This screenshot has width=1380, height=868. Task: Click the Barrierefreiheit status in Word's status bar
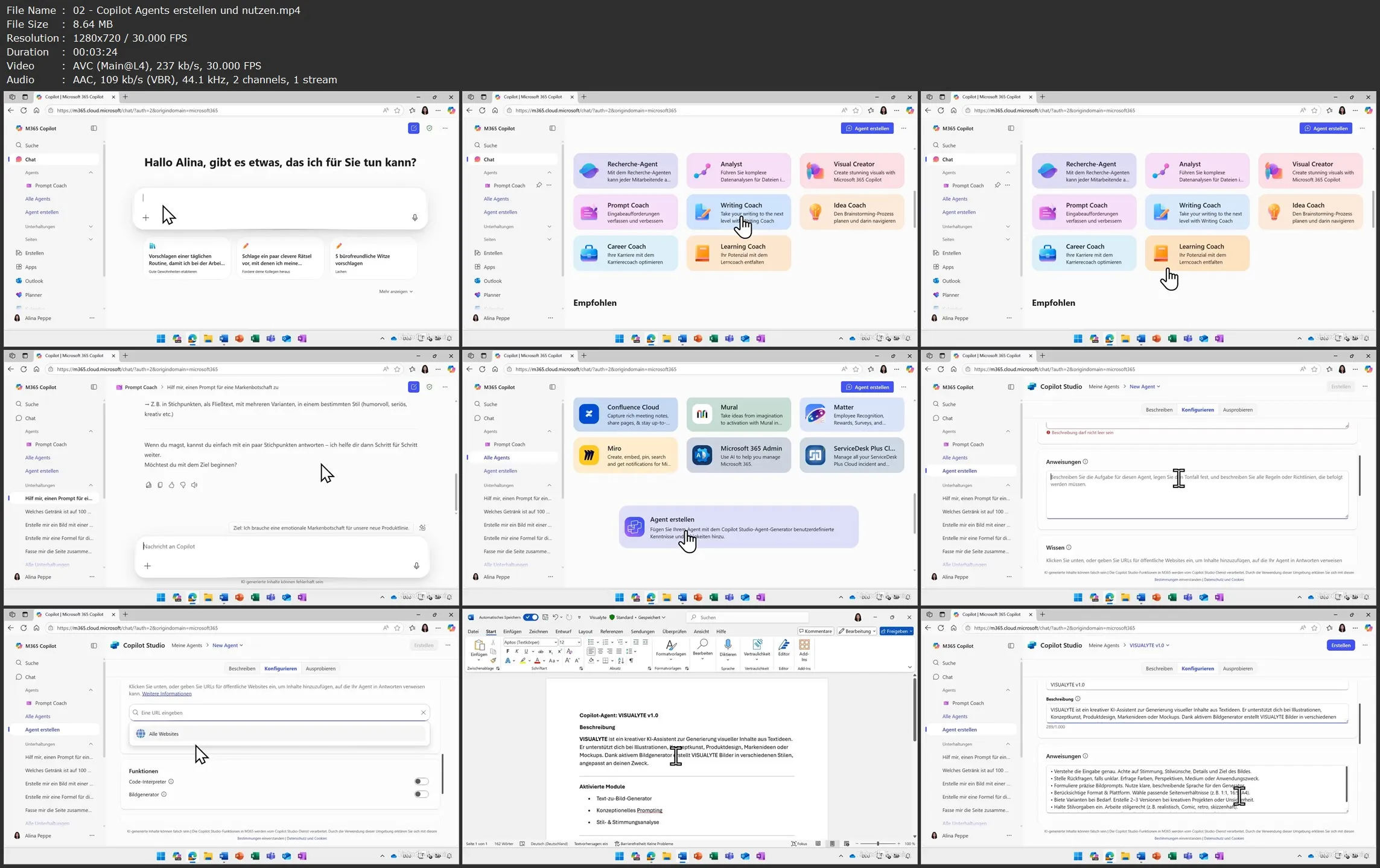644,843
